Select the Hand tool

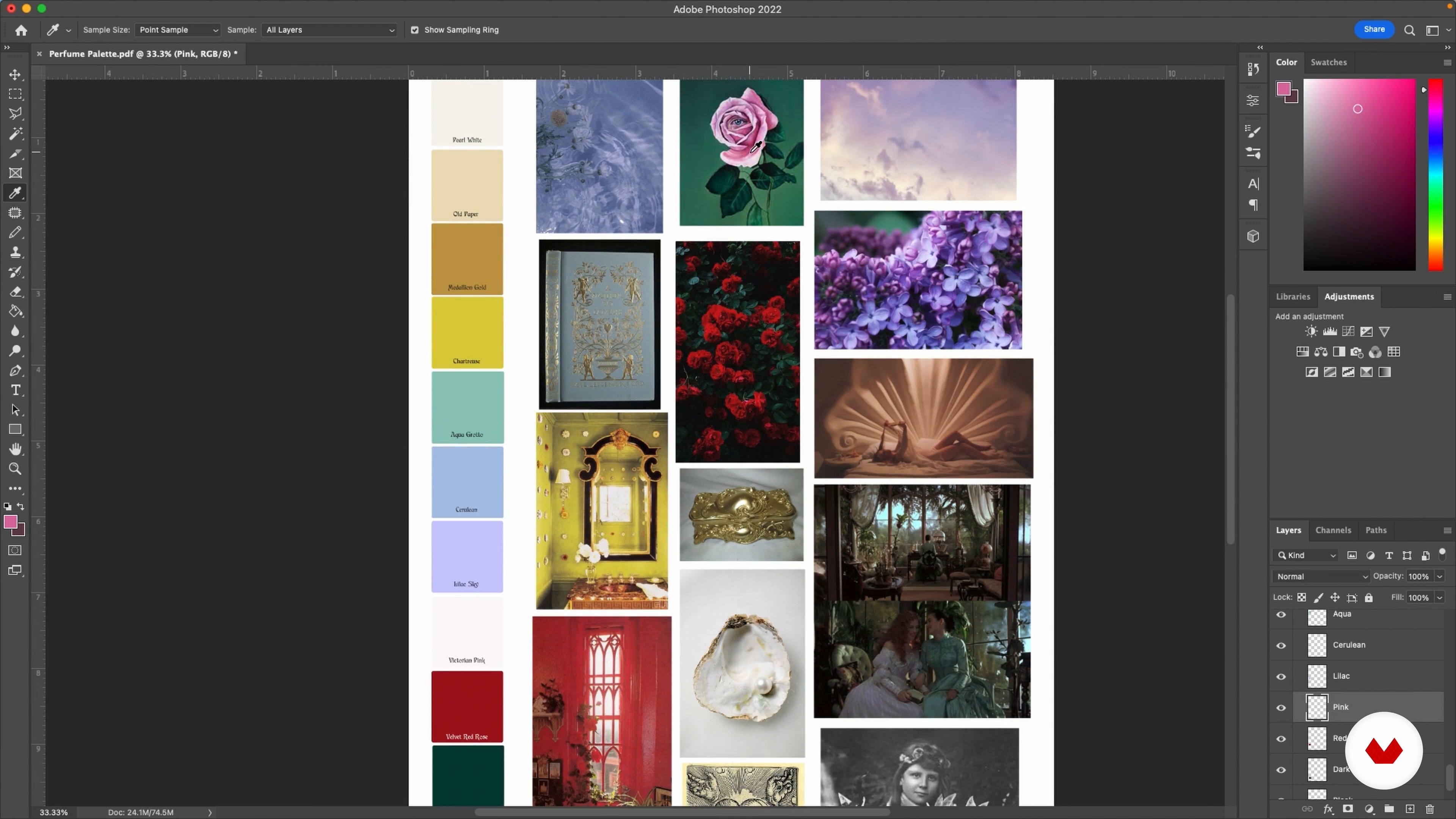(15, 449)
